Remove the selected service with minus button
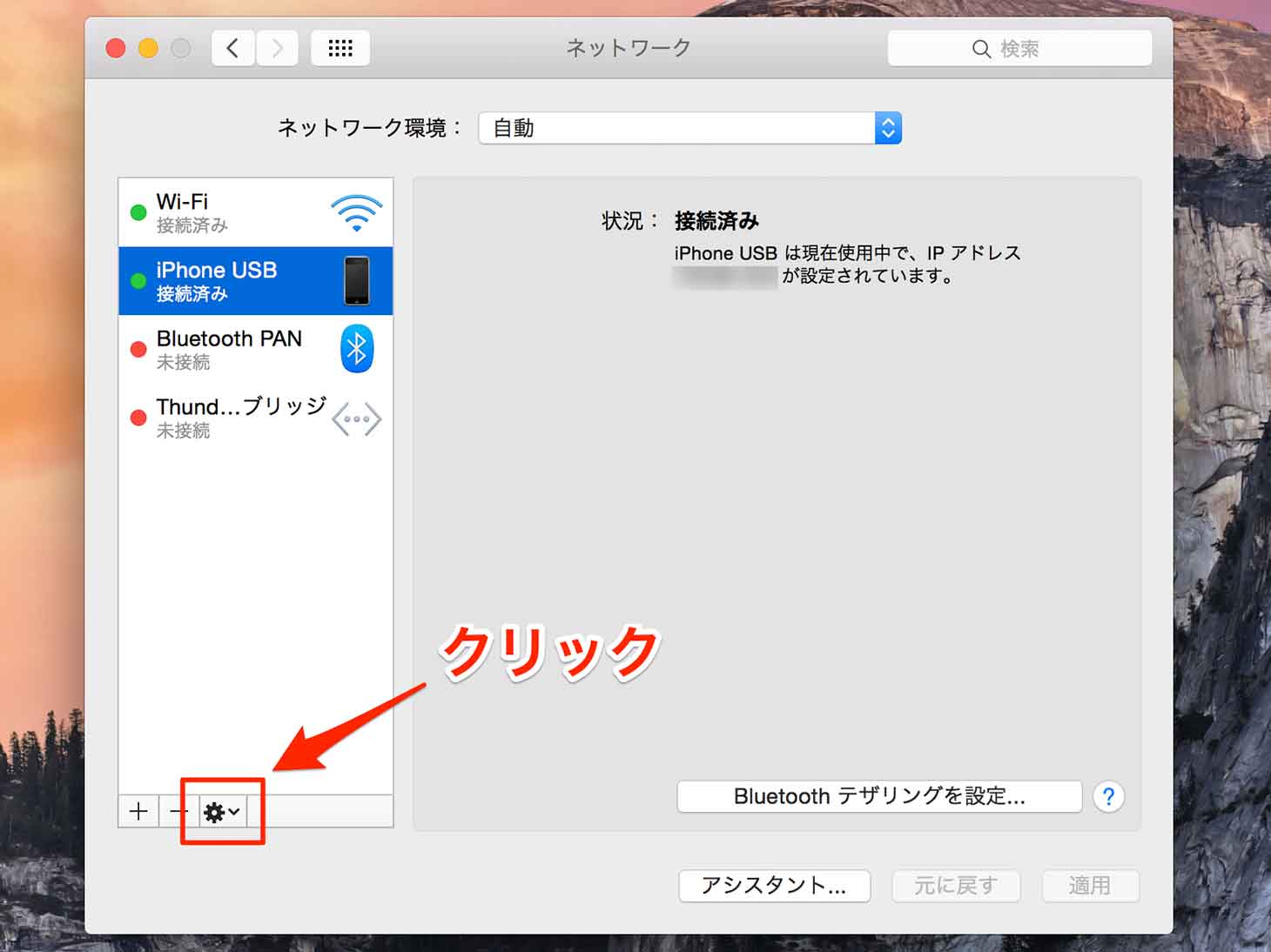 [178, 812]
